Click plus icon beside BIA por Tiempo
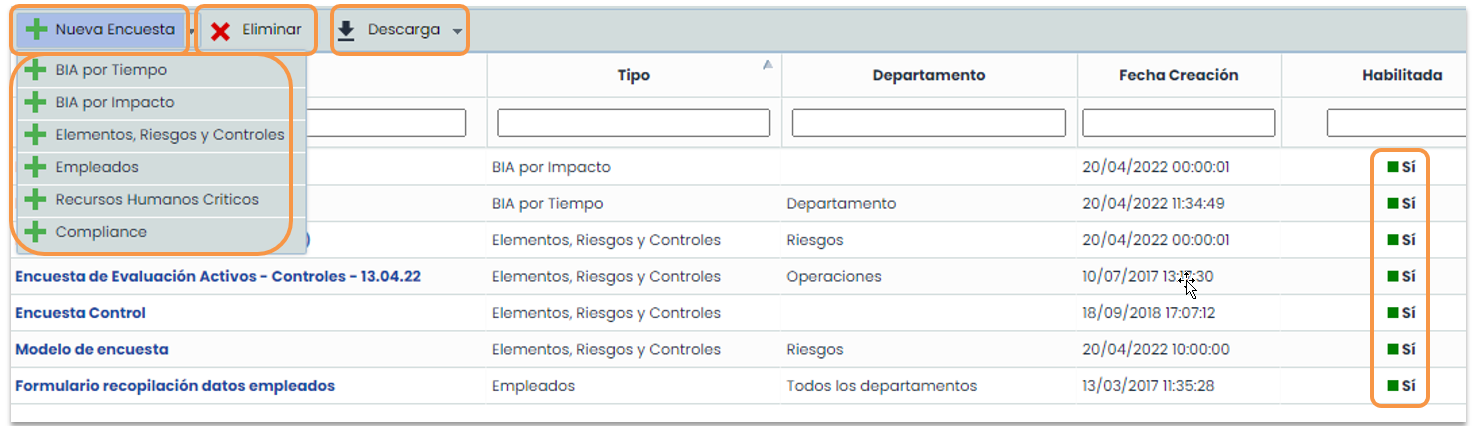 (x=36, y=71)
